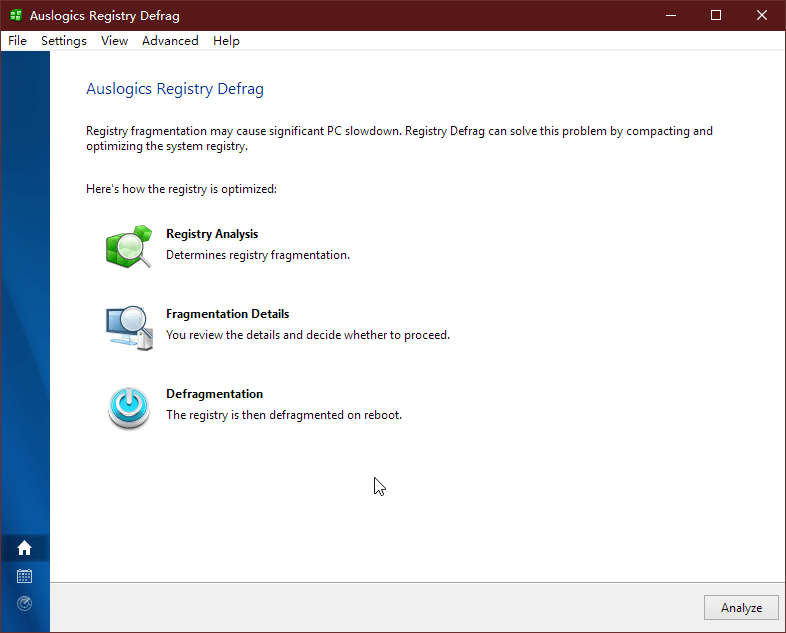The image size is (786, 633).
Task: Expand the View menu
Action: [x=114, y=41]
